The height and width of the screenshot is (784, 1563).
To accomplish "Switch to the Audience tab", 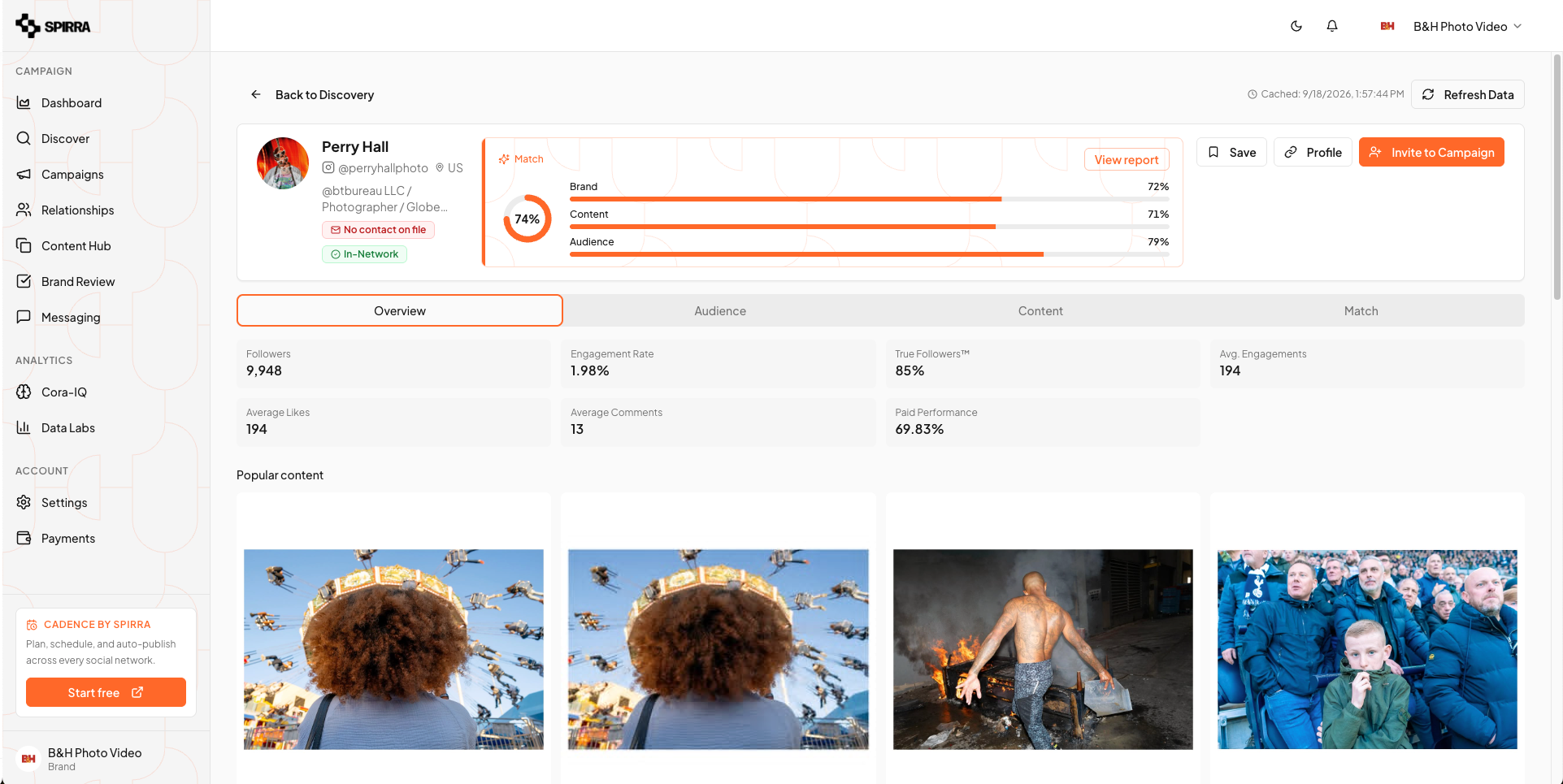I will point(720,310).
